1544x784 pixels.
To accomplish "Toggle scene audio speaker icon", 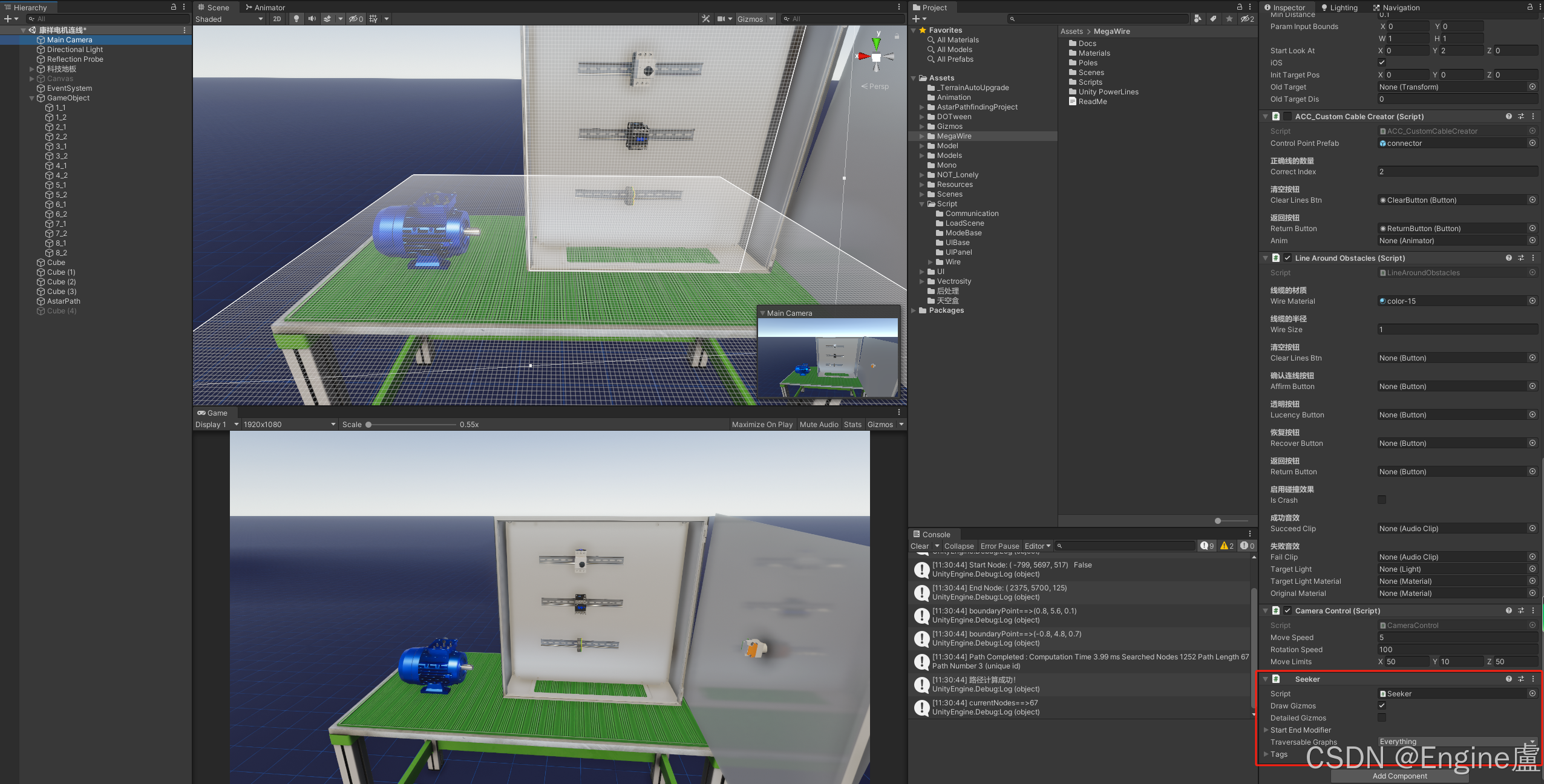I will click(312, 19).
